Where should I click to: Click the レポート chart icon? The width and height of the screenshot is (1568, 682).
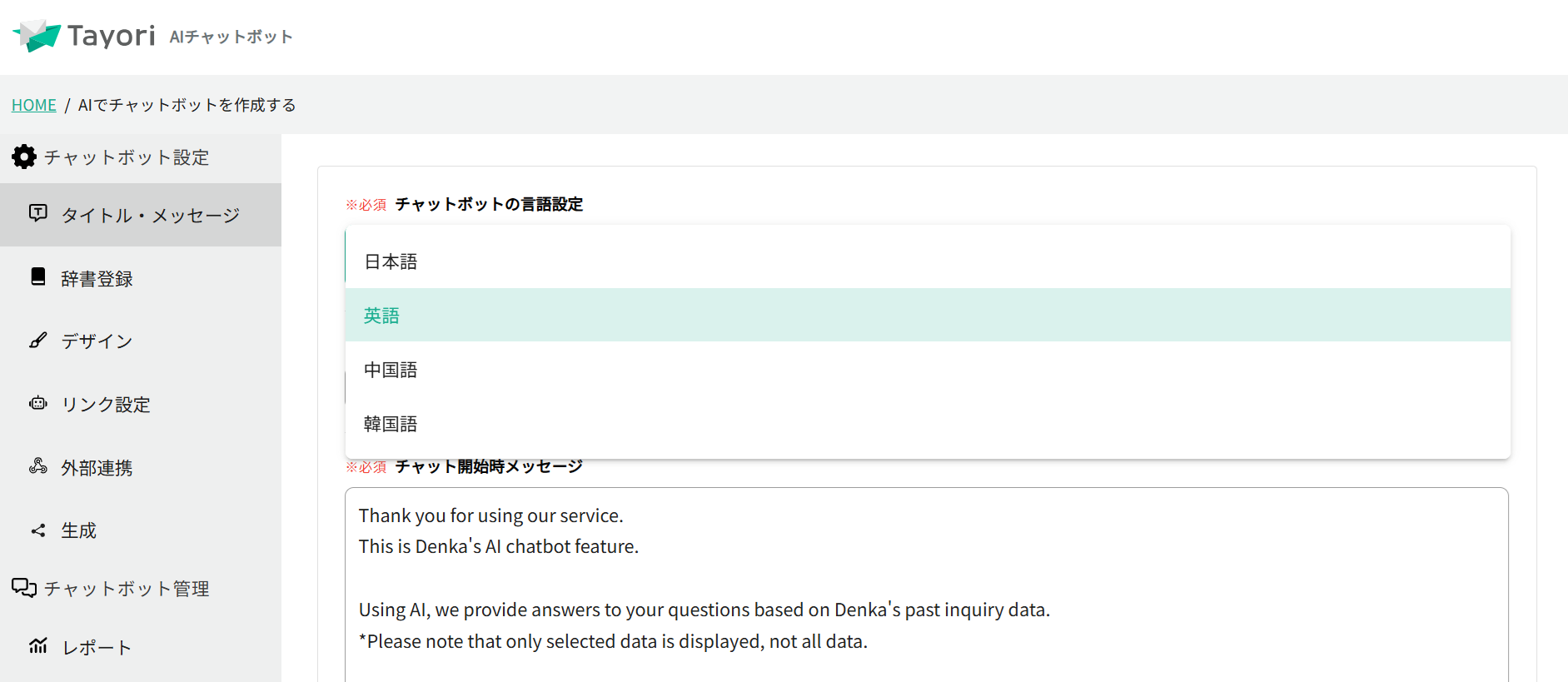tap(38, 646)
